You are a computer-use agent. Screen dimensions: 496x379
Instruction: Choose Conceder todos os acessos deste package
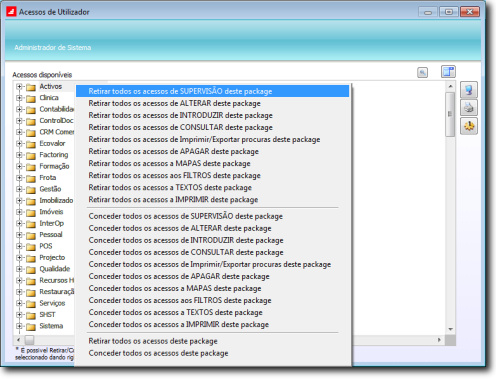point(213,353)
